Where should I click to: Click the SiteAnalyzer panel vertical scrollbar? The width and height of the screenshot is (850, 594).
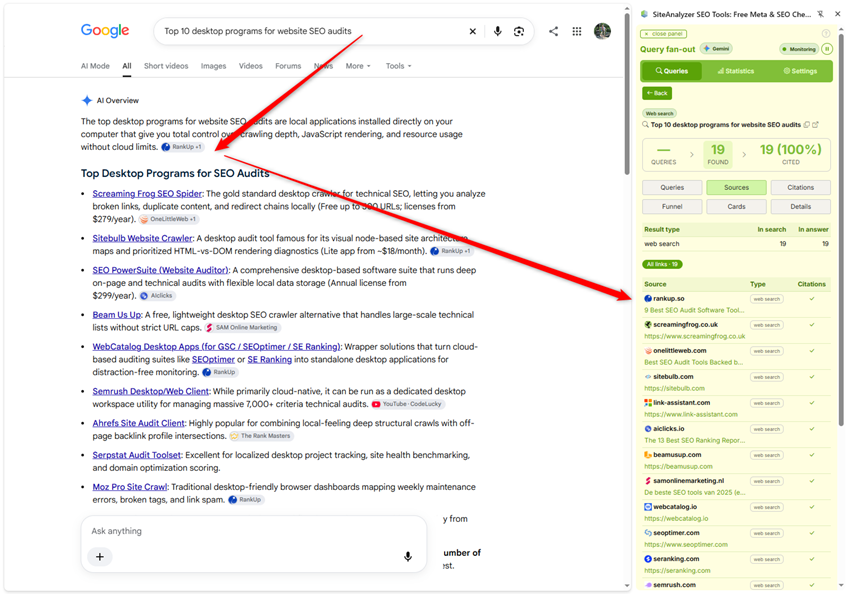(841, 230)
